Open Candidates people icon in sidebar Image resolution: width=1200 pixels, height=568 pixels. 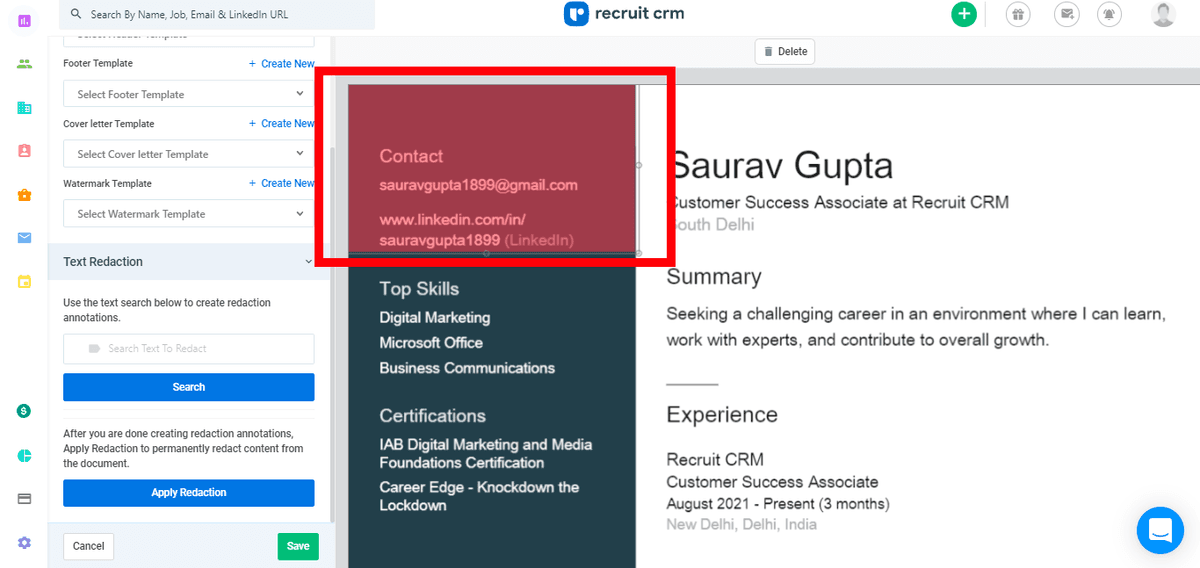(x=24, y=64)
